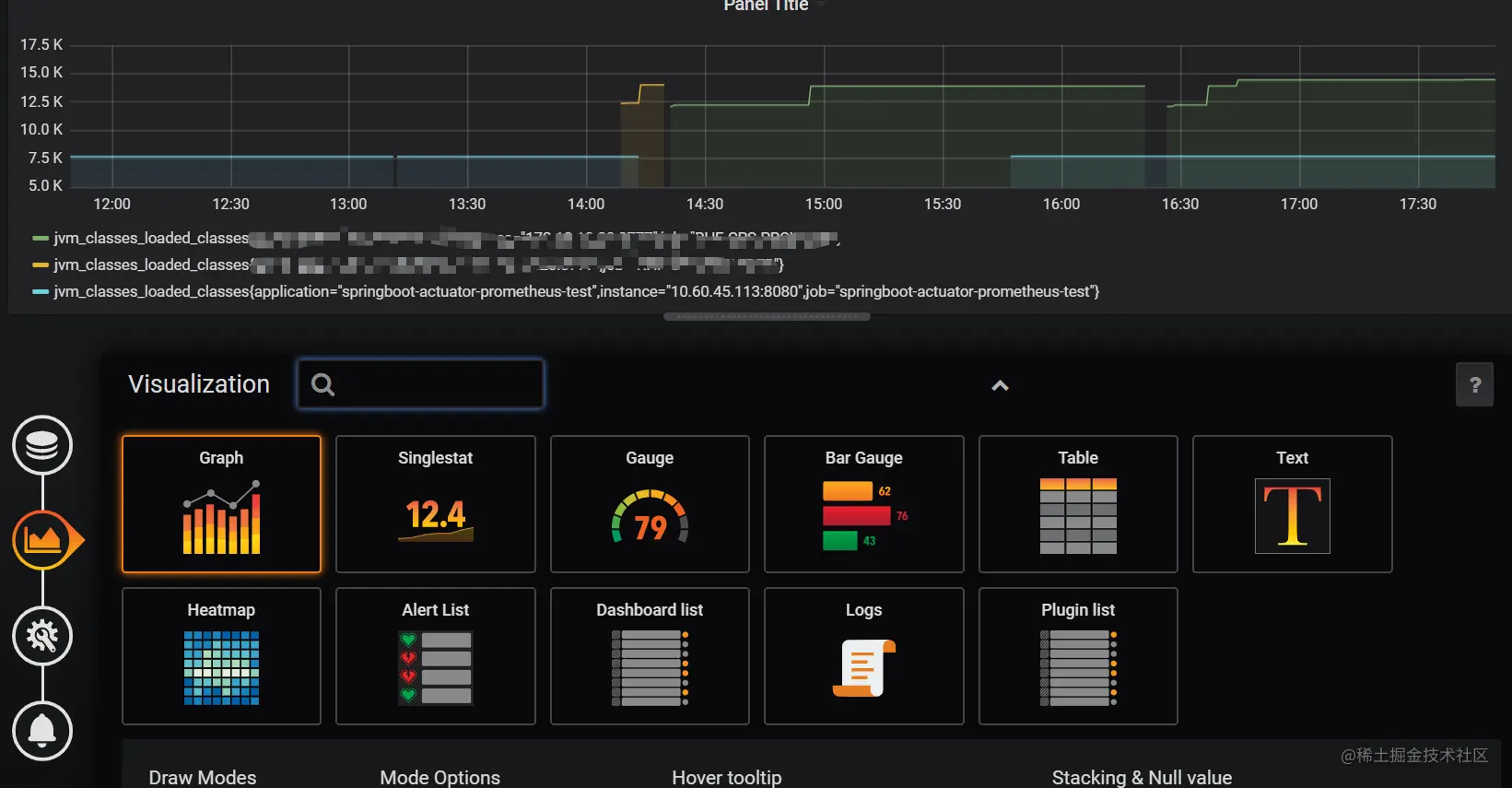The width and height of the screenshot is (1512, 788).
Task: Open the help question mark button
Action: (1474, 384)
